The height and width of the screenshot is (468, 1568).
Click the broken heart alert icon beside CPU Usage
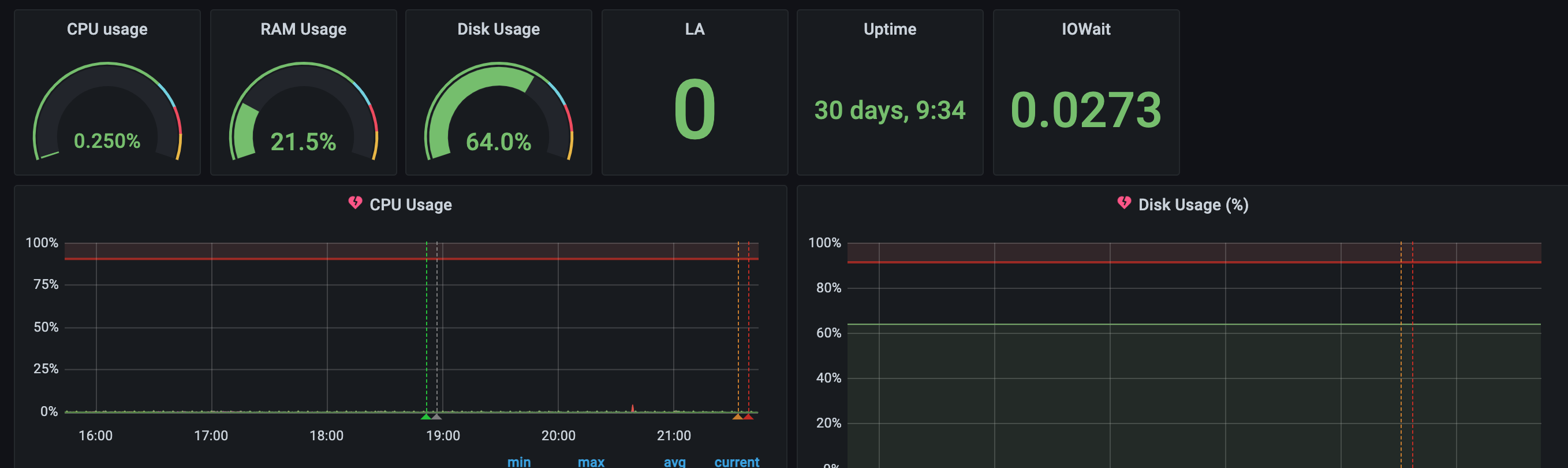tap(355, 203)
